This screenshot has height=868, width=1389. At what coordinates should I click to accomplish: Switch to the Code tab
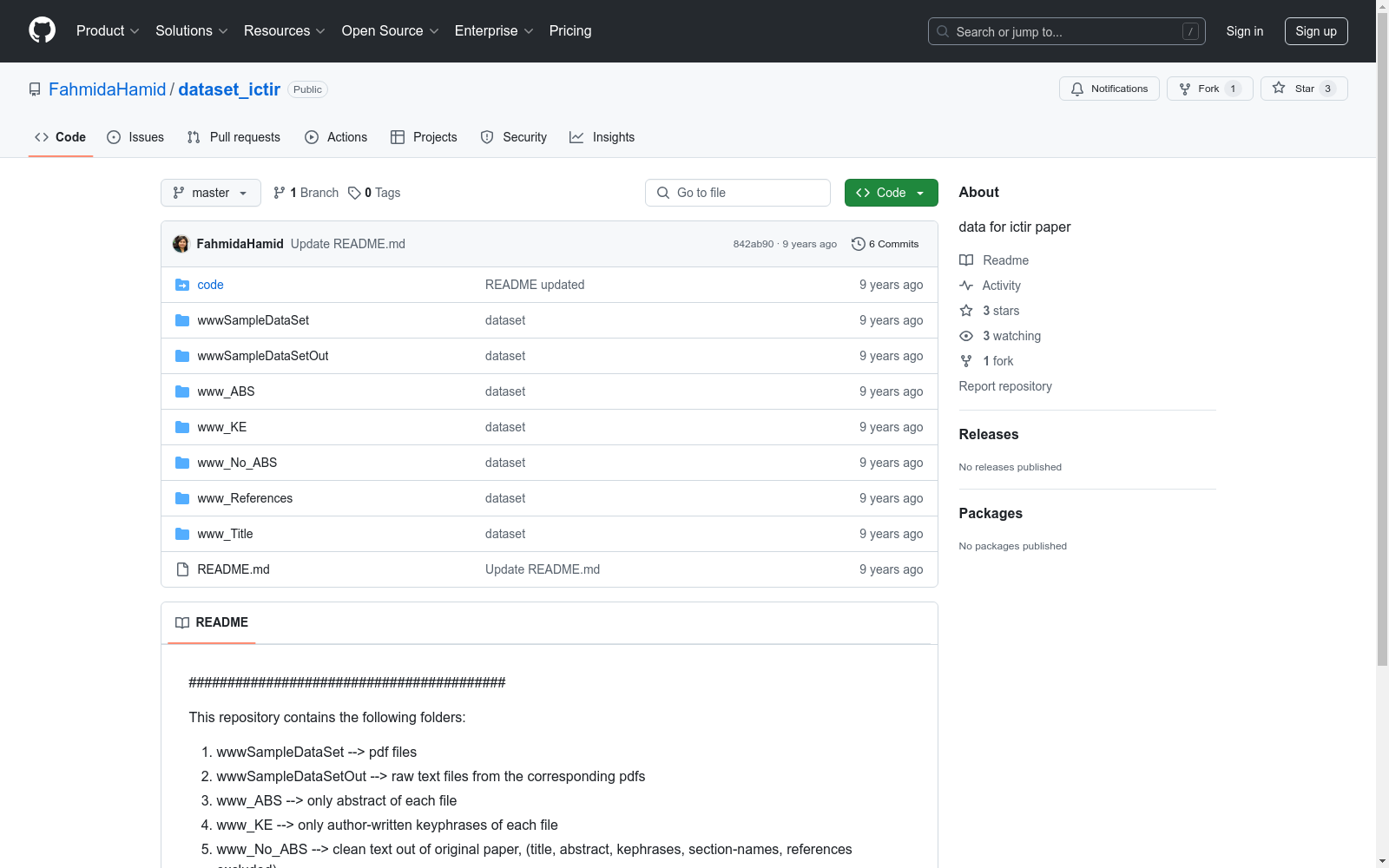click(x=61, y=137)
